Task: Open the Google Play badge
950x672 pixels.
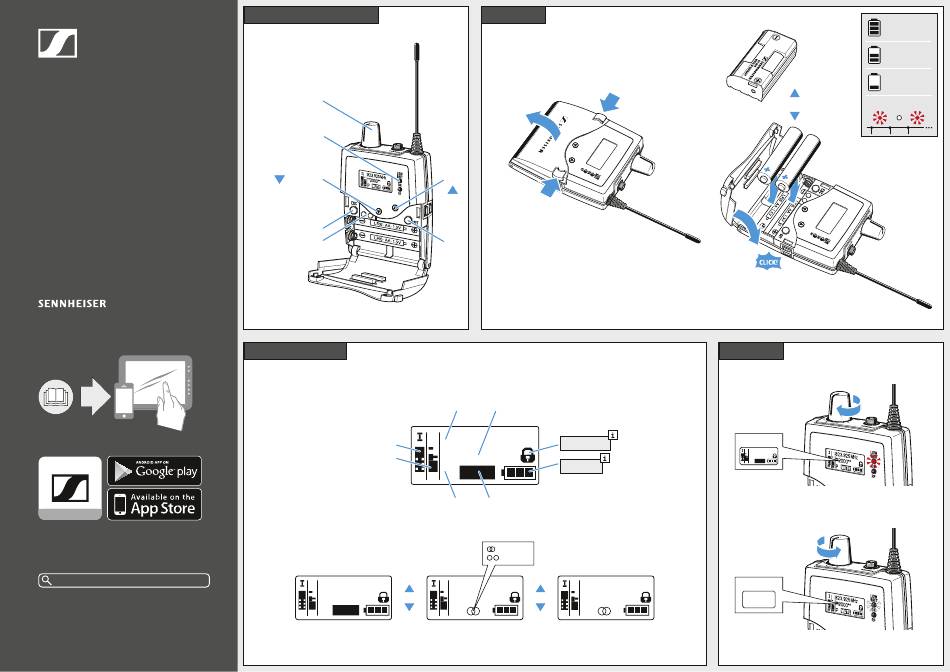Action: point(154,471)
